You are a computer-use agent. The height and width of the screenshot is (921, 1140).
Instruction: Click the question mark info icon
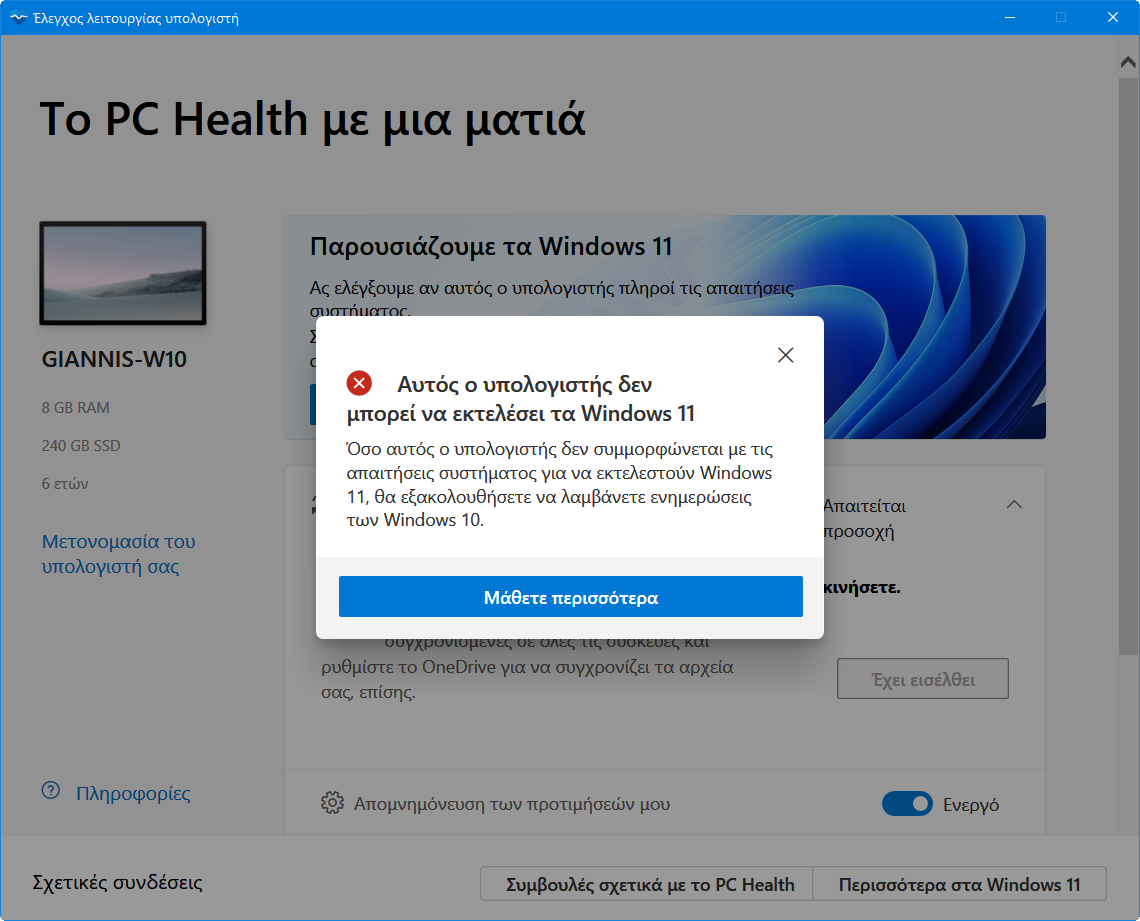[x=51, y=790]
